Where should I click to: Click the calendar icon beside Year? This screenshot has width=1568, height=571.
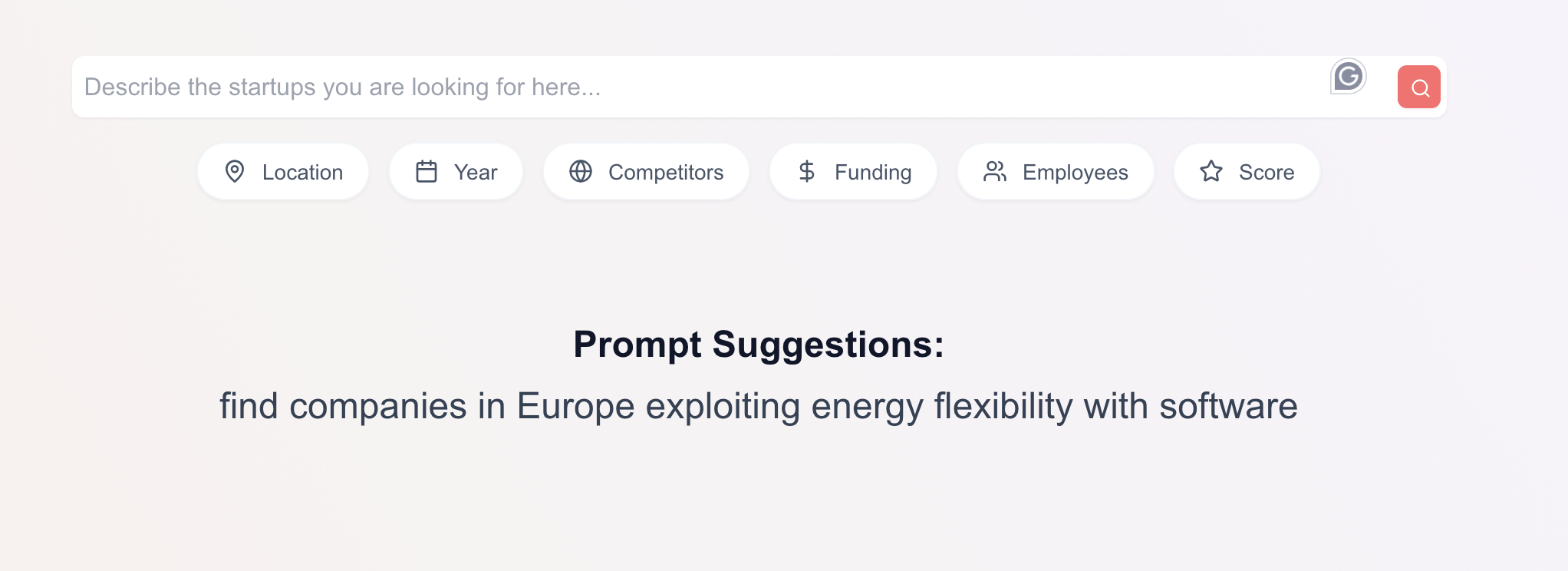[427, 171]
